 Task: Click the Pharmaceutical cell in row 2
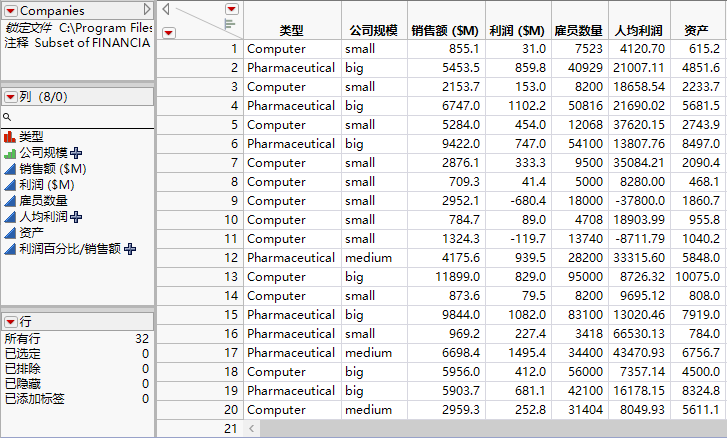(x=293, y=68)
